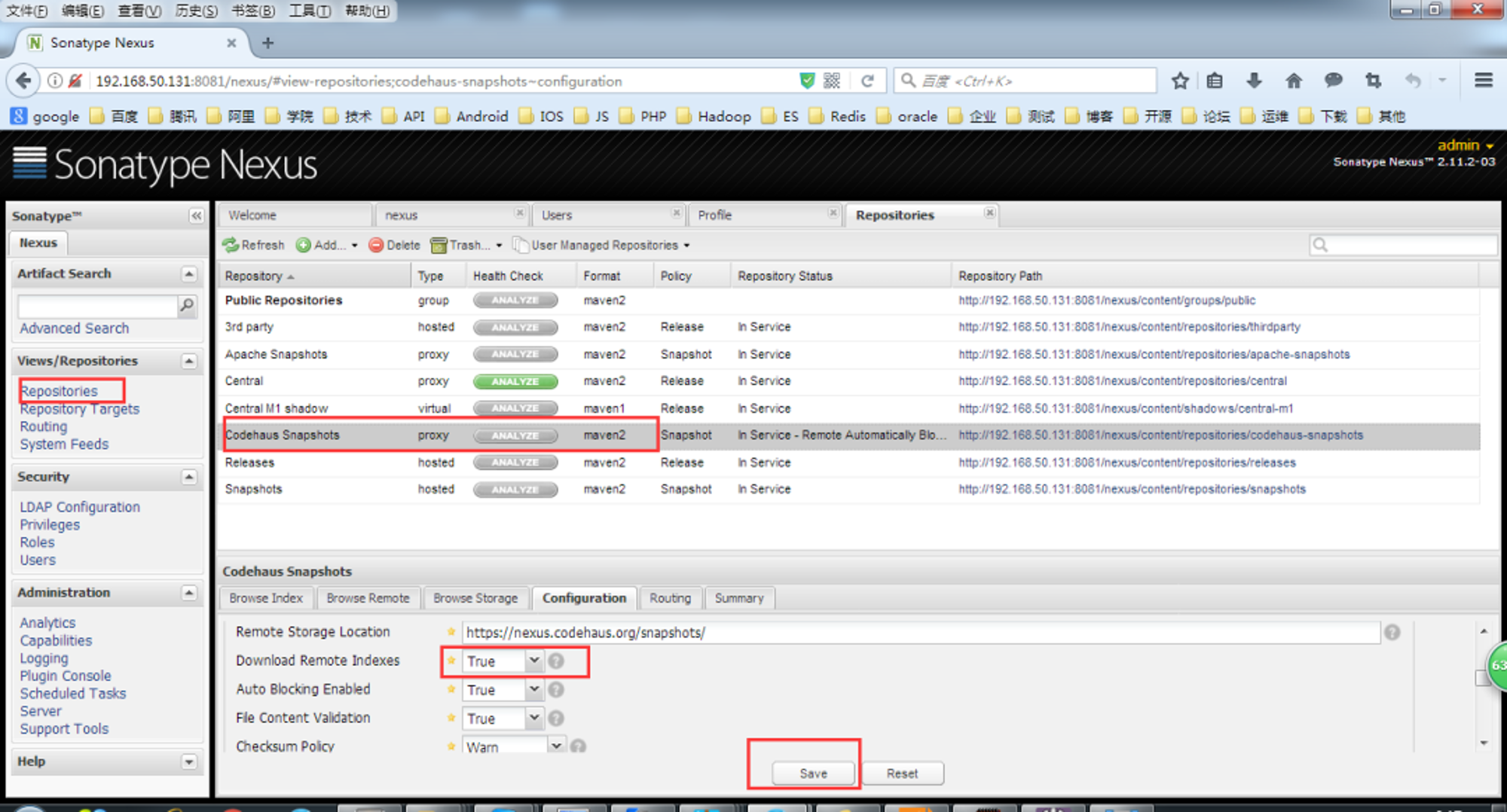Click the artifact search magnifier icon
This screenshot has width=1507, height=812.
tap(187, 305)
